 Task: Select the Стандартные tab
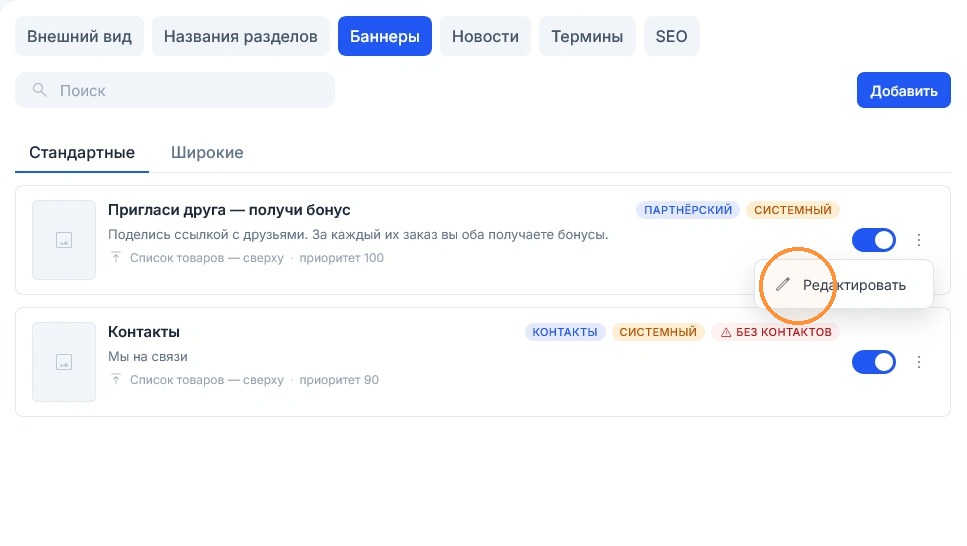click(82, 152)
